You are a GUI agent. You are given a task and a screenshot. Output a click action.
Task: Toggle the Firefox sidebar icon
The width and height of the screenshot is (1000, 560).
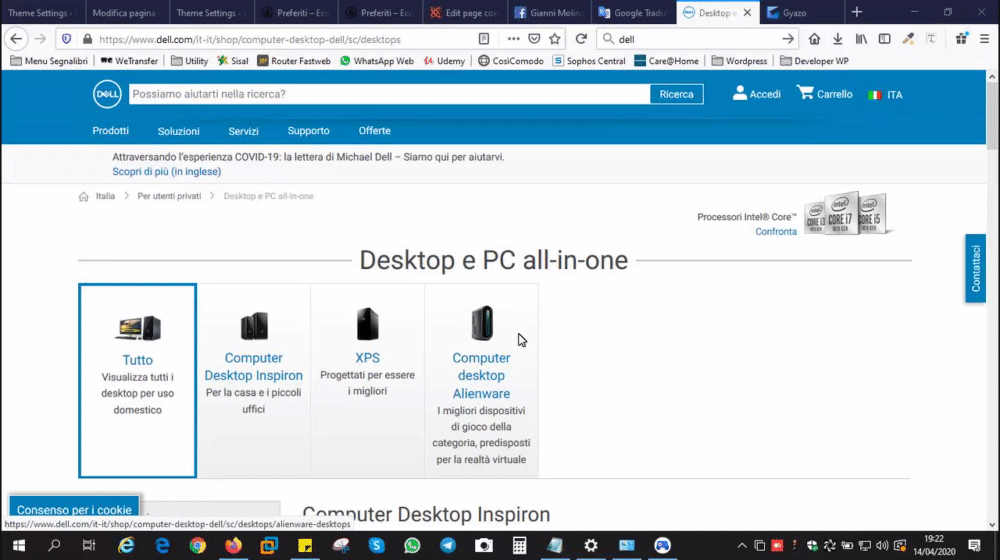point(885,39)
